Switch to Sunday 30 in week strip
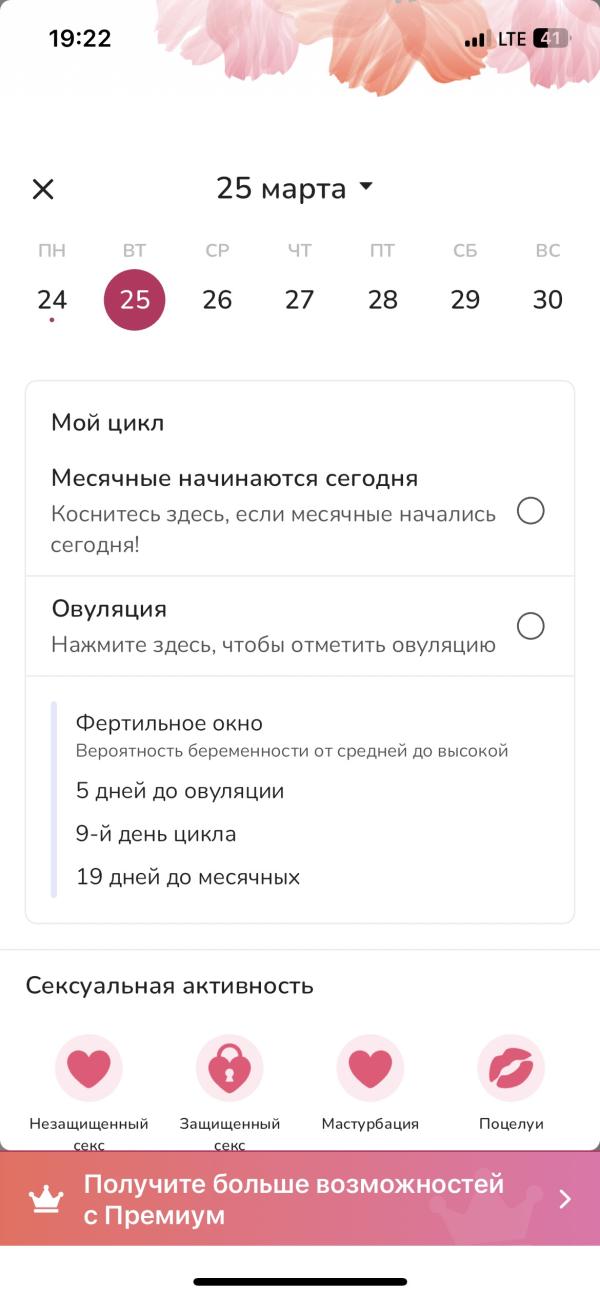Viewport: 600px width, 1297px height. tap(548, 299)
